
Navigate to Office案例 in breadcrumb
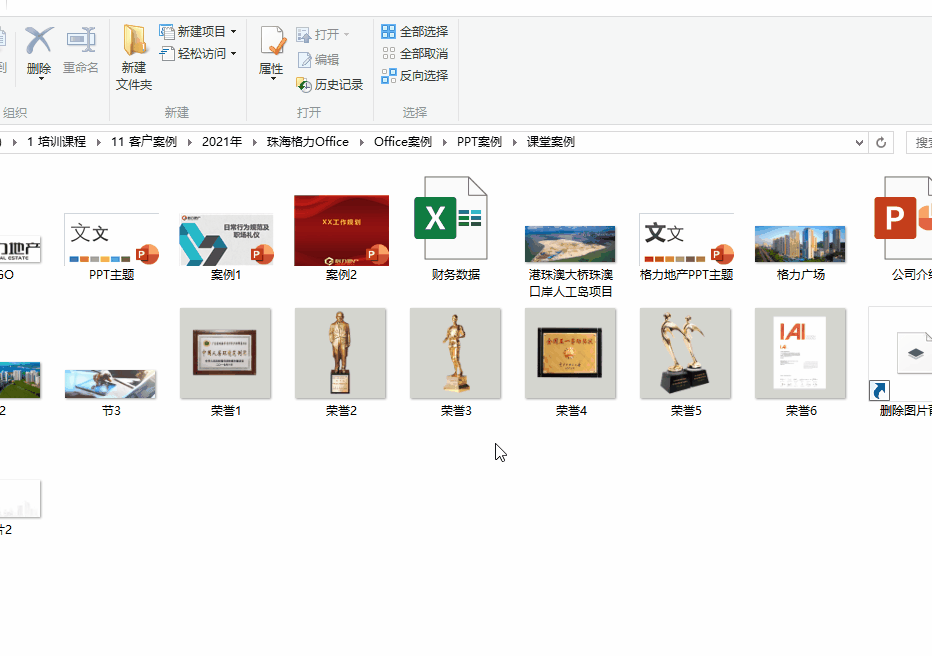402,142
